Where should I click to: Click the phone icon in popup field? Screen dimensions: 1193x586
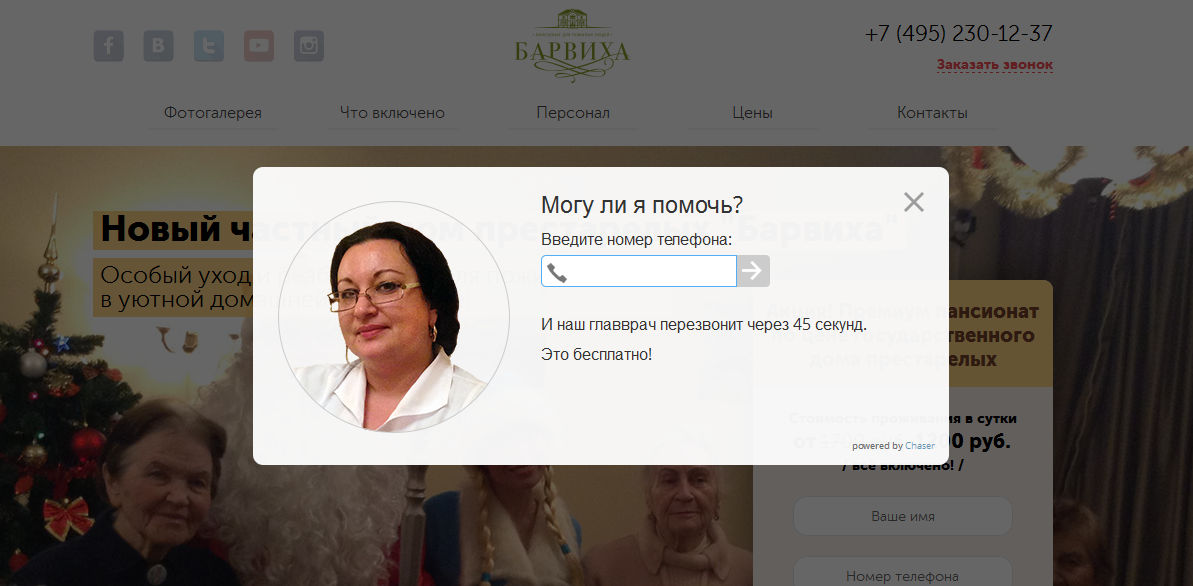[x=557, y=272]
